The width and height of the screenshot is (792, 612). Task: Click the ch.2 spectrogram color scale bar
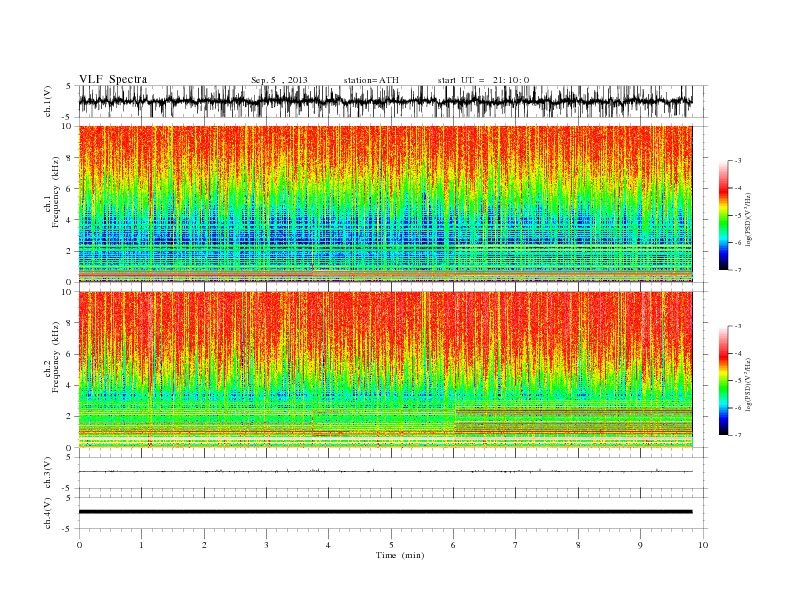[x=723, y=381]
